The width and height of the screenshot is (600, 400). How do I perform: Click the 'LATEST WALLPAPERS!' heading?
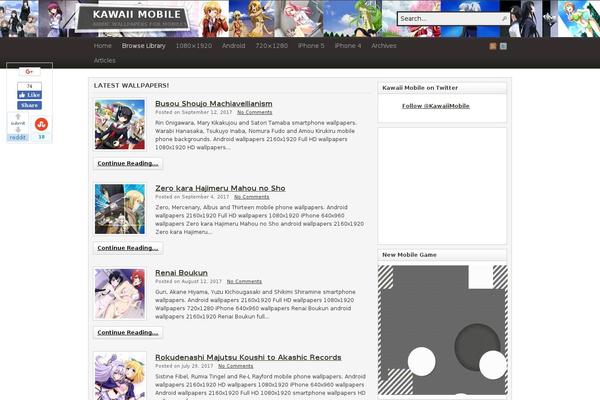click(x=131, y=85)
